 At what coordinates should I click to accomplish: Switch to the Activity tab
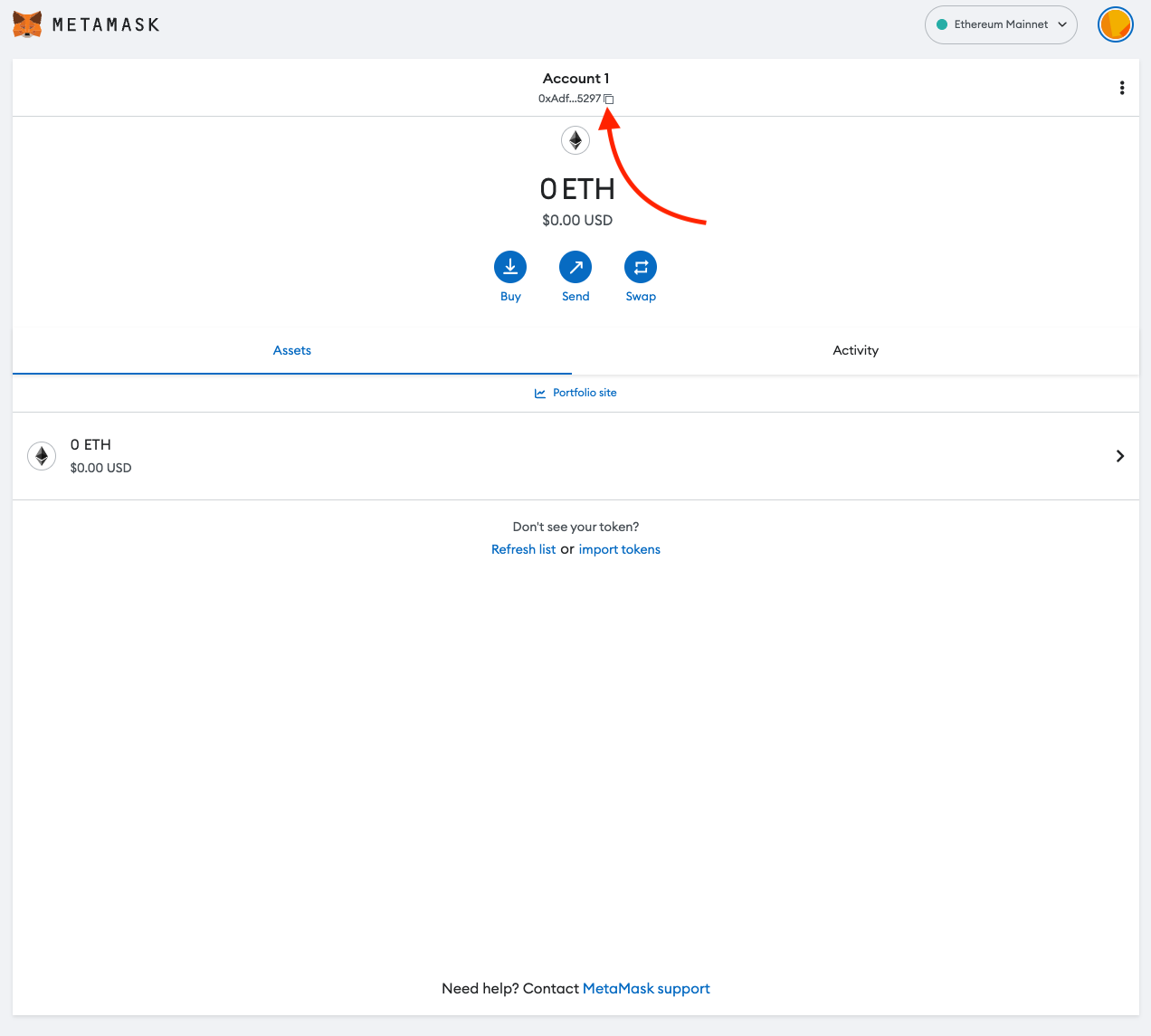(x=855, y=351)
